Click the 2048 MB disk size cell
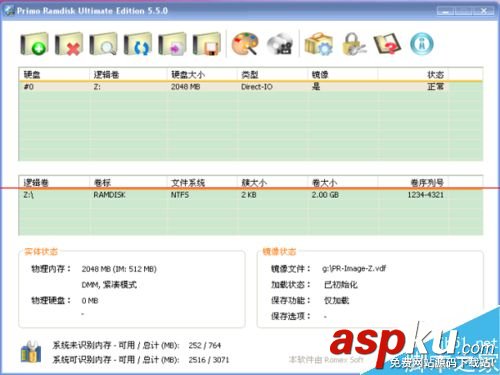The height and width of the screenshot is (375, 500). coord(185,87)
